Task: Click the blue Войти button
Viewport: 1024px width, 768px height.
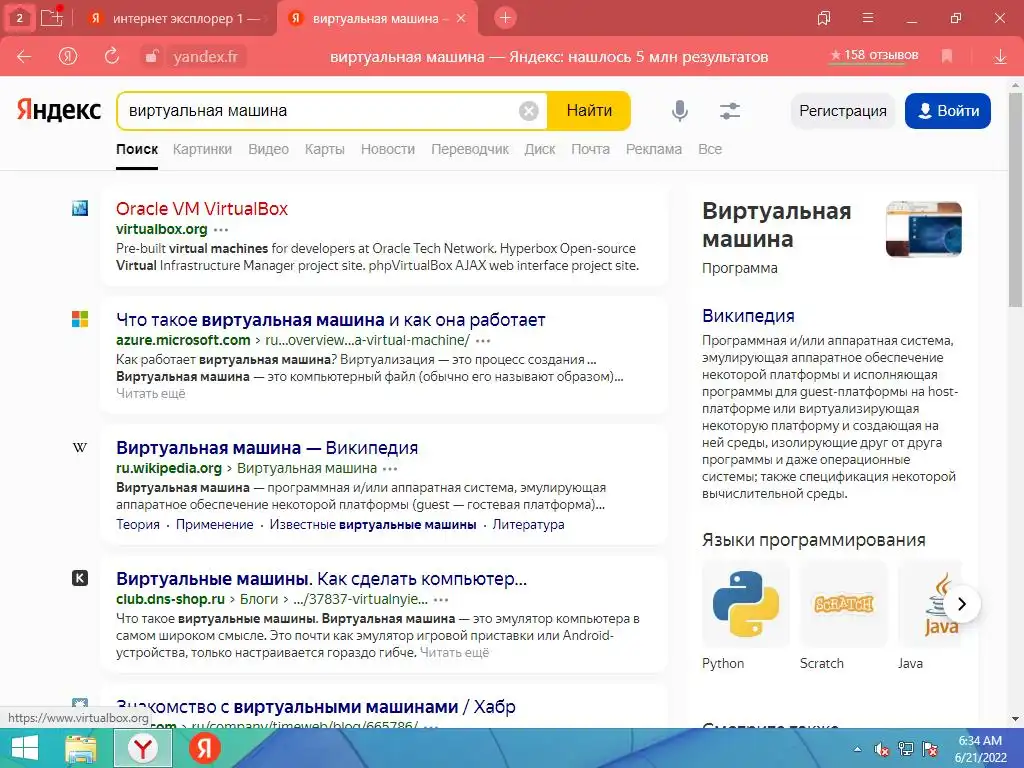Action: (x=948, y=111)
